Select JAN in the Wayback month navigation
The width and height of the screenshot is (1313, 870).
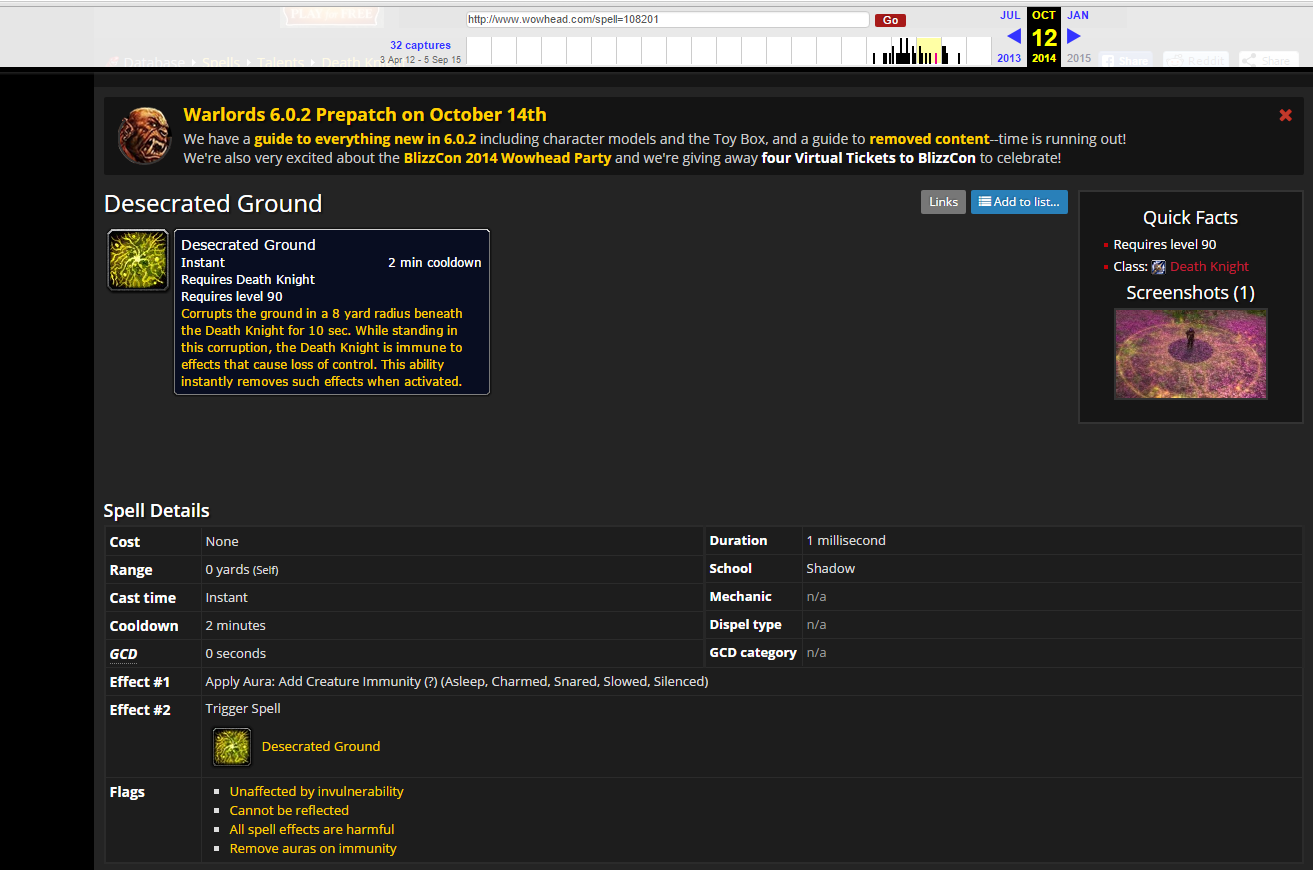1078,15
